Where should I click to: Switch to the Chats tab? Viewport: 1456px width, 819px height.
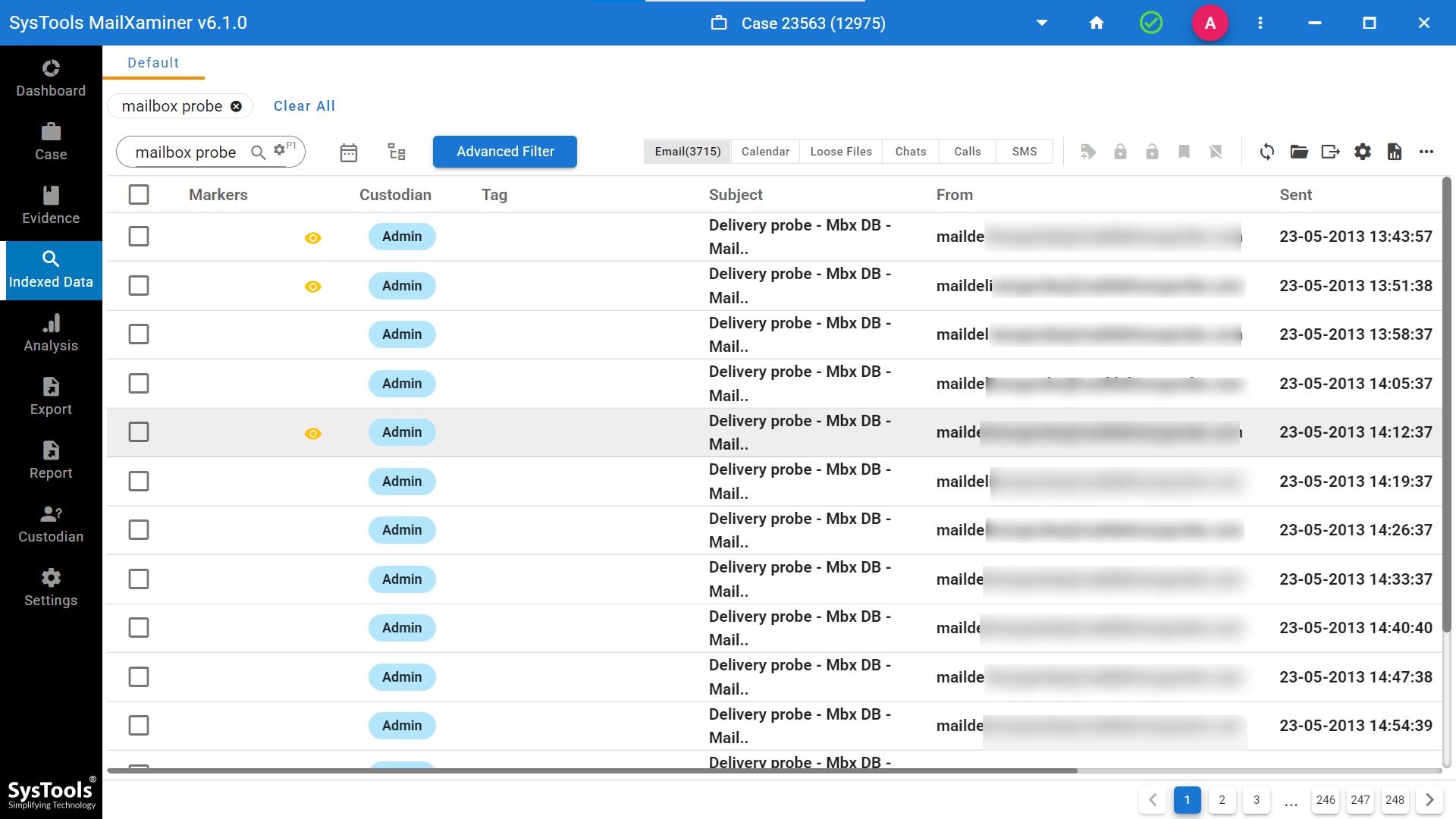pyautogui.click(x=911, y=152)
